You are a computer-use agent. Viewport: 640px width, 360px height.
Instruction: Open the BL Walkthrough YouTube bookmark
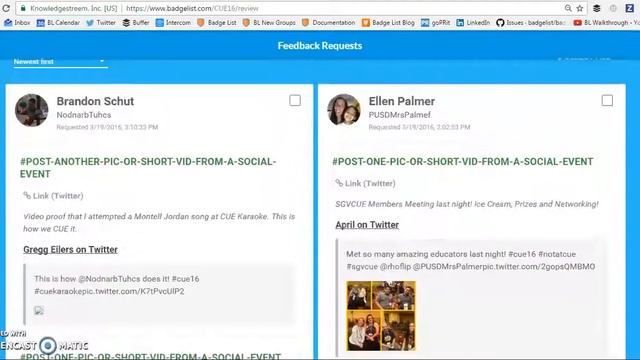click(606, 23)
